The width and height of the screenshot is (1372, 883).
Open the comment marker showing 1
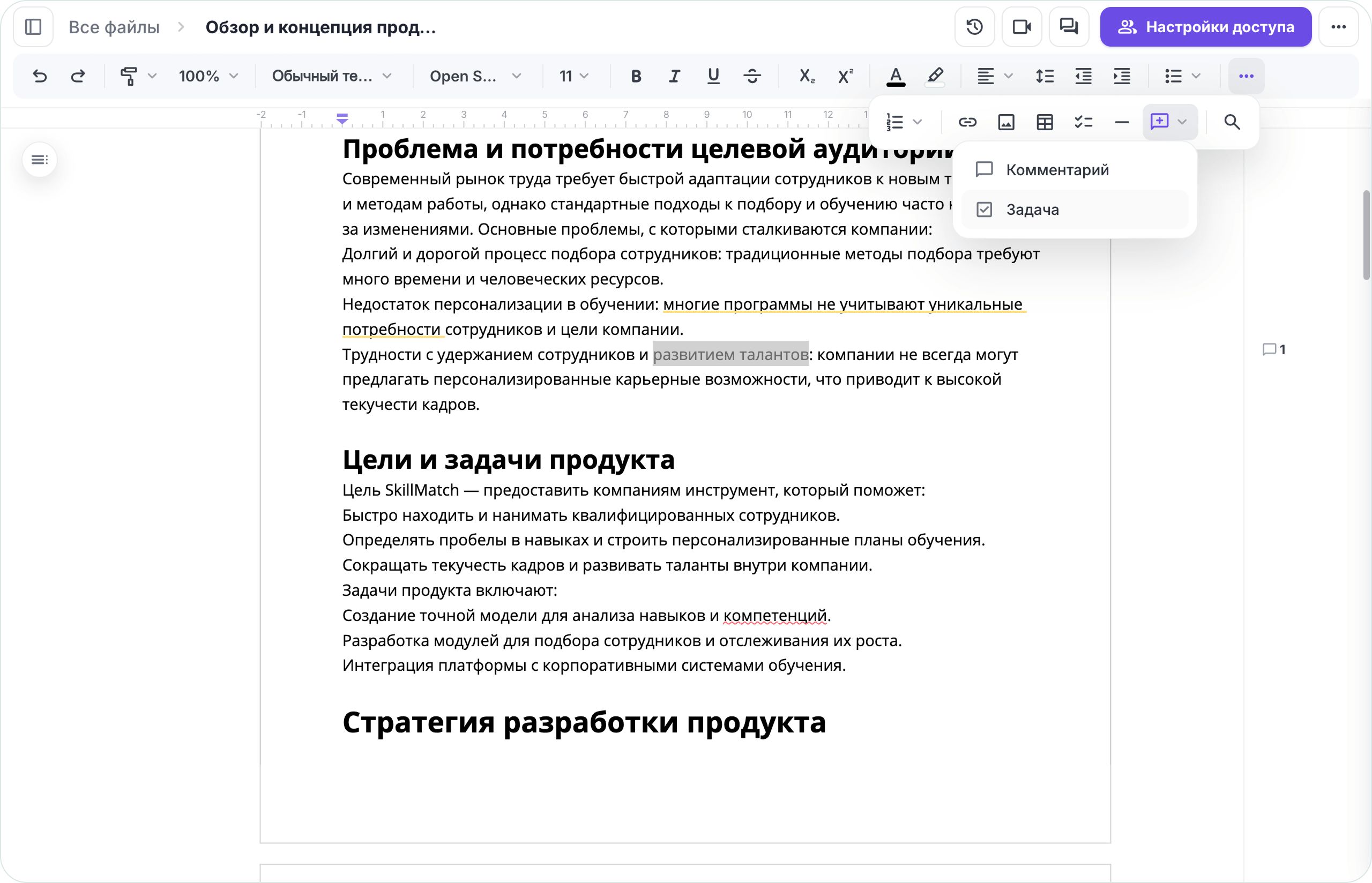(x=1274, y=349)
